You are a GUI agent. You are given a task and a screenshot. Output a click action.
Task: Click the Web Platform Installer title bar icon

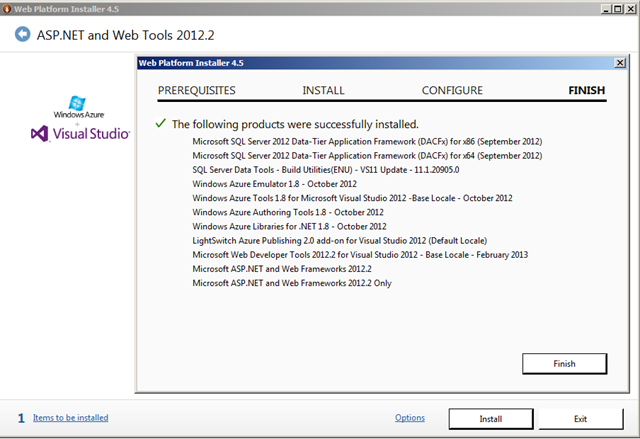(7, 9)
